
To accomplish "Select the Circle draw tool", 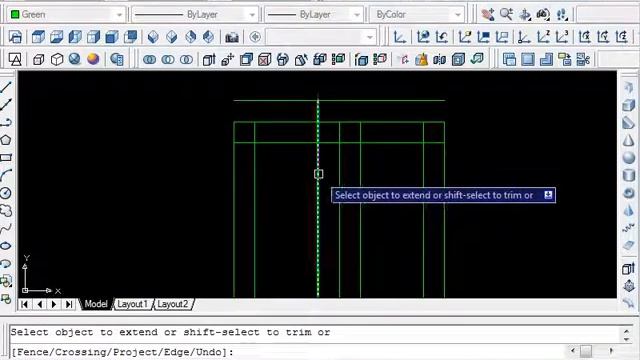I will (x=6, y=193).
